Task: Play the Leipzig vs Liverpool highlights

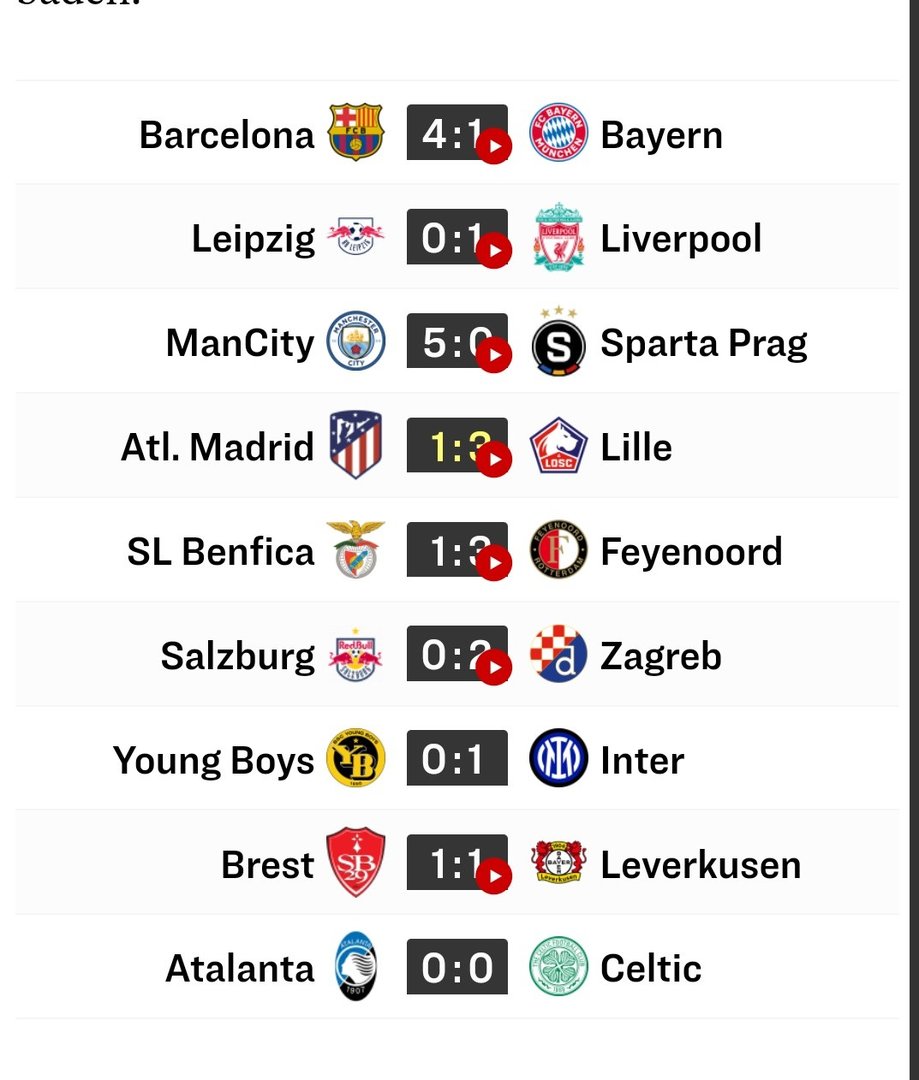Action: (x=493, y=251)
